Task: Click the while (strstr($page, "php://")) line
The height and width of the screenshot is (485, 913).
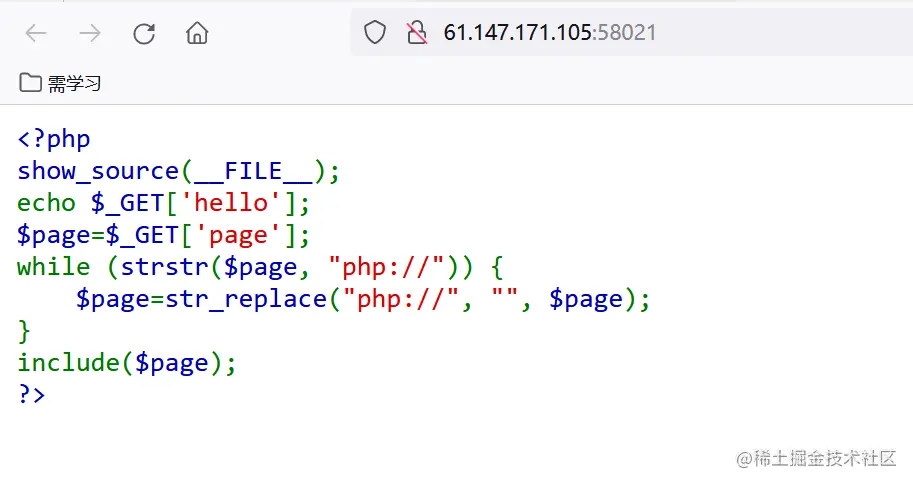Action: pyautogui.click(x=260, y=267)
